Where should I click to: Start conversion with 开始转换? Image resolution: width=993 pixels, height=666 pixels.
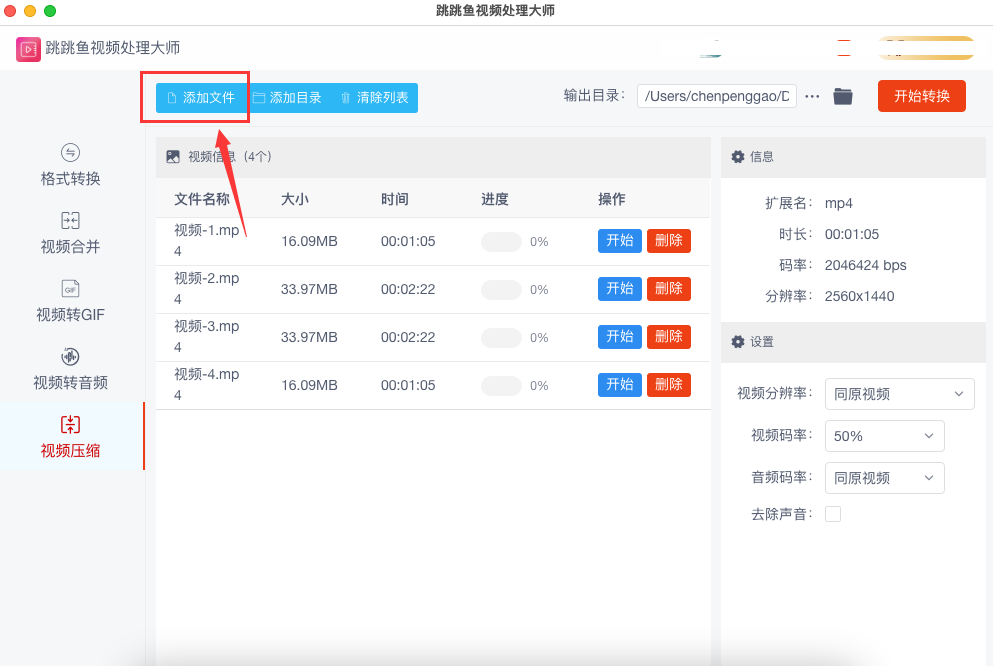point(921,96)
